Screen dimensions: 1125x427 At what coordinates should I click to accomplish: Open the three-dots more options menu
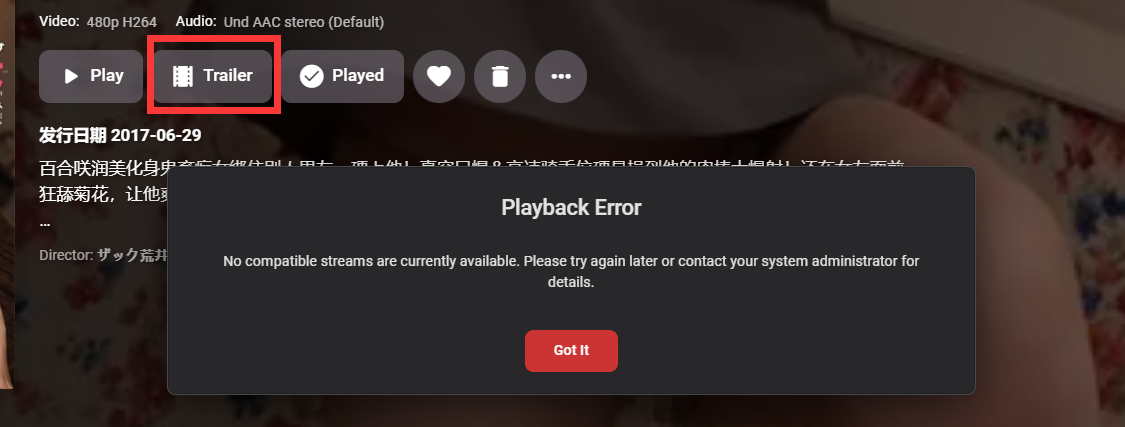tap(561, 76)
